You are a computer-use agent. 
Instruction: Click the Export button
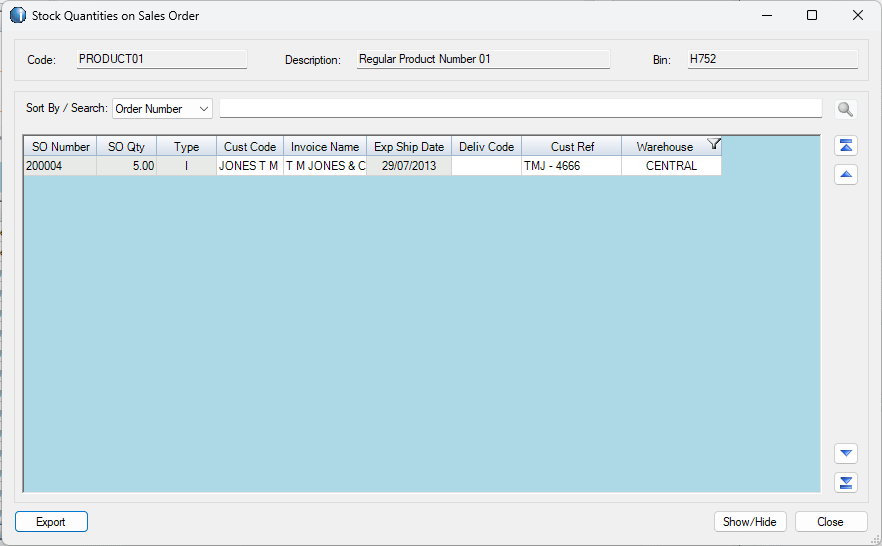click(x=51, y=522)
